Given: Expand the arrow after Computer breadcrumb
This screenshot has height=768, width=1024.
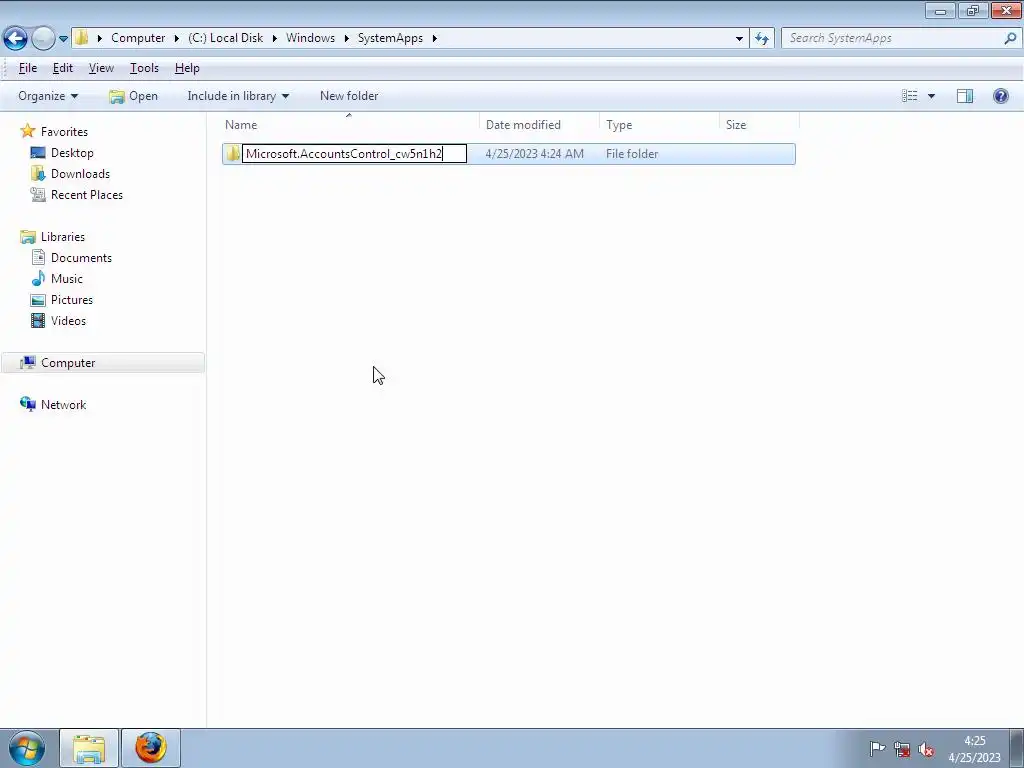Looking at the screenshot, I should pyautogui.click(x=176, y=38).
